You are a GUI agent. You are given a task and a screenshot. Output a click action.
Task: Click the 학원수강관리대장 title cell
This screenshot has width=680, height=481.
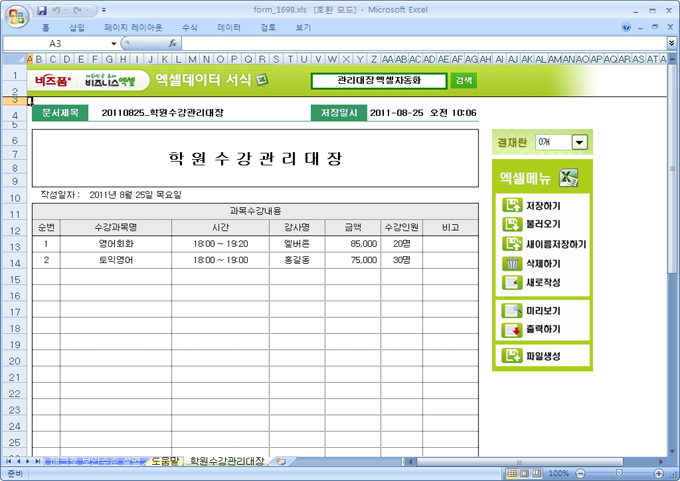pos(255,159)
